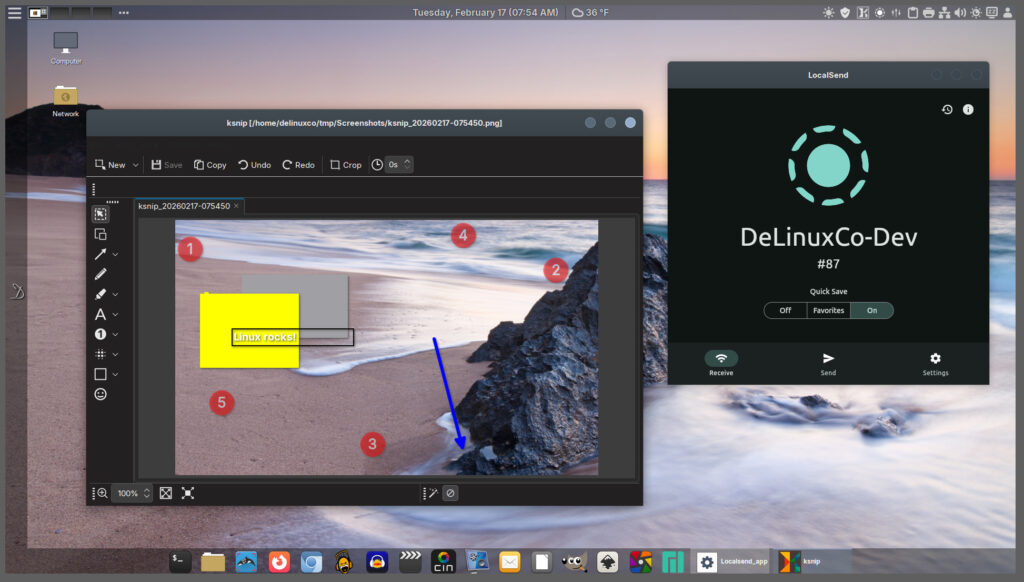Open LocalSend transfer history icon
This screenshot has height=582, width=1024.
[x=947, y=109]
